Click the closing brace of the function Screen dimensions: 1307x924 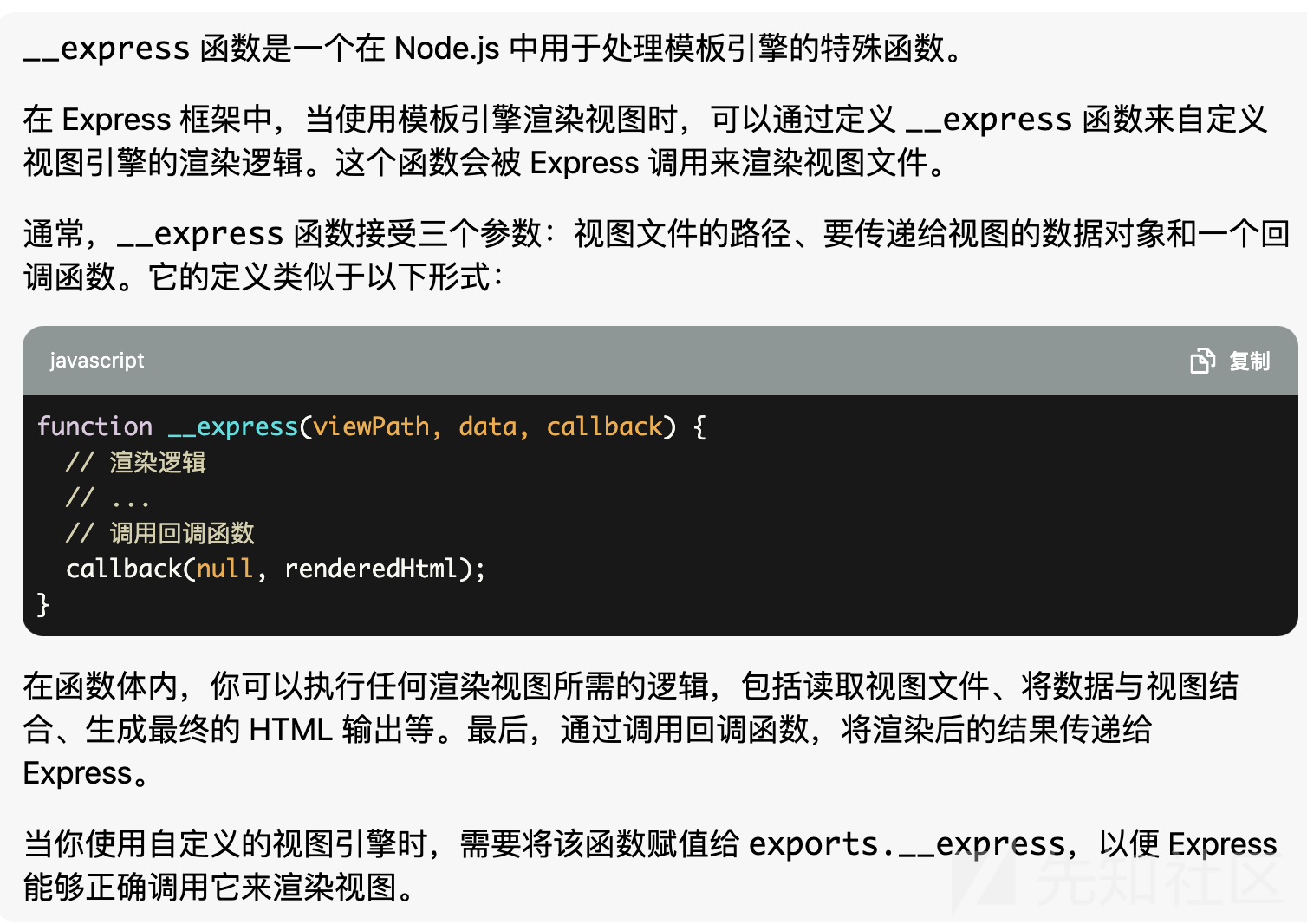43,604
